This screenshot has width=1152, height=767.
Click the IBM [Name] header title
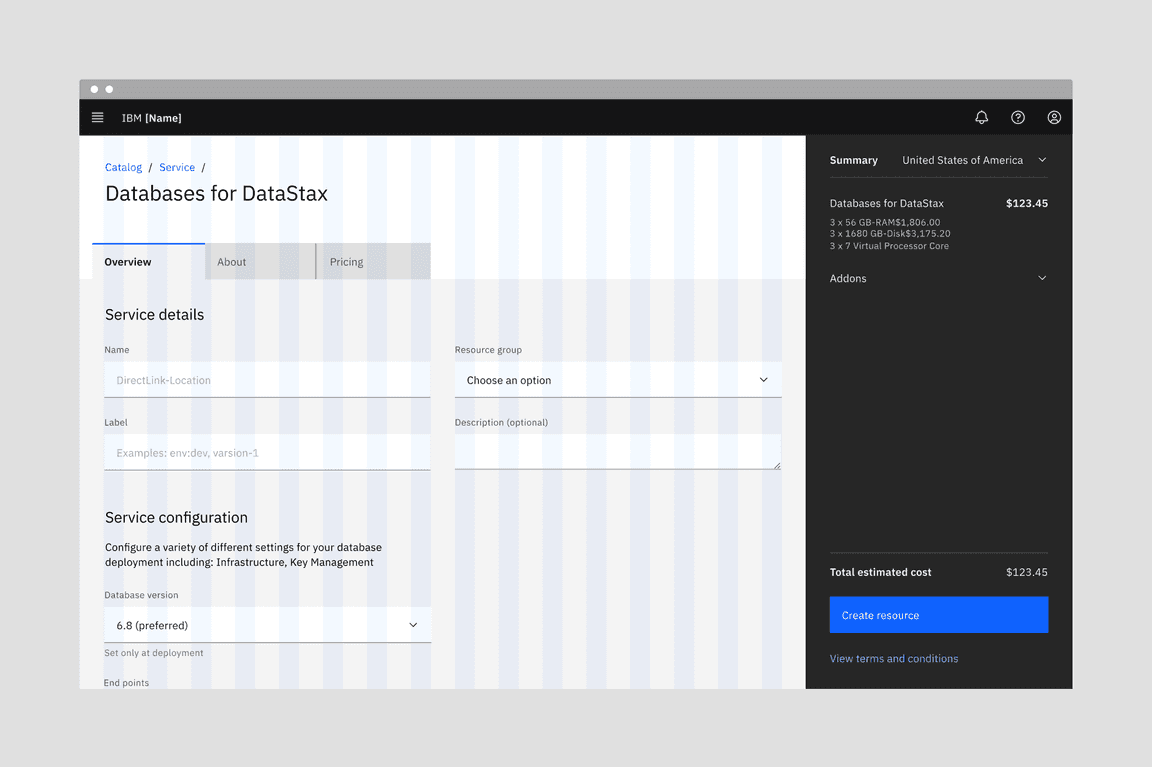pos(151,118)
